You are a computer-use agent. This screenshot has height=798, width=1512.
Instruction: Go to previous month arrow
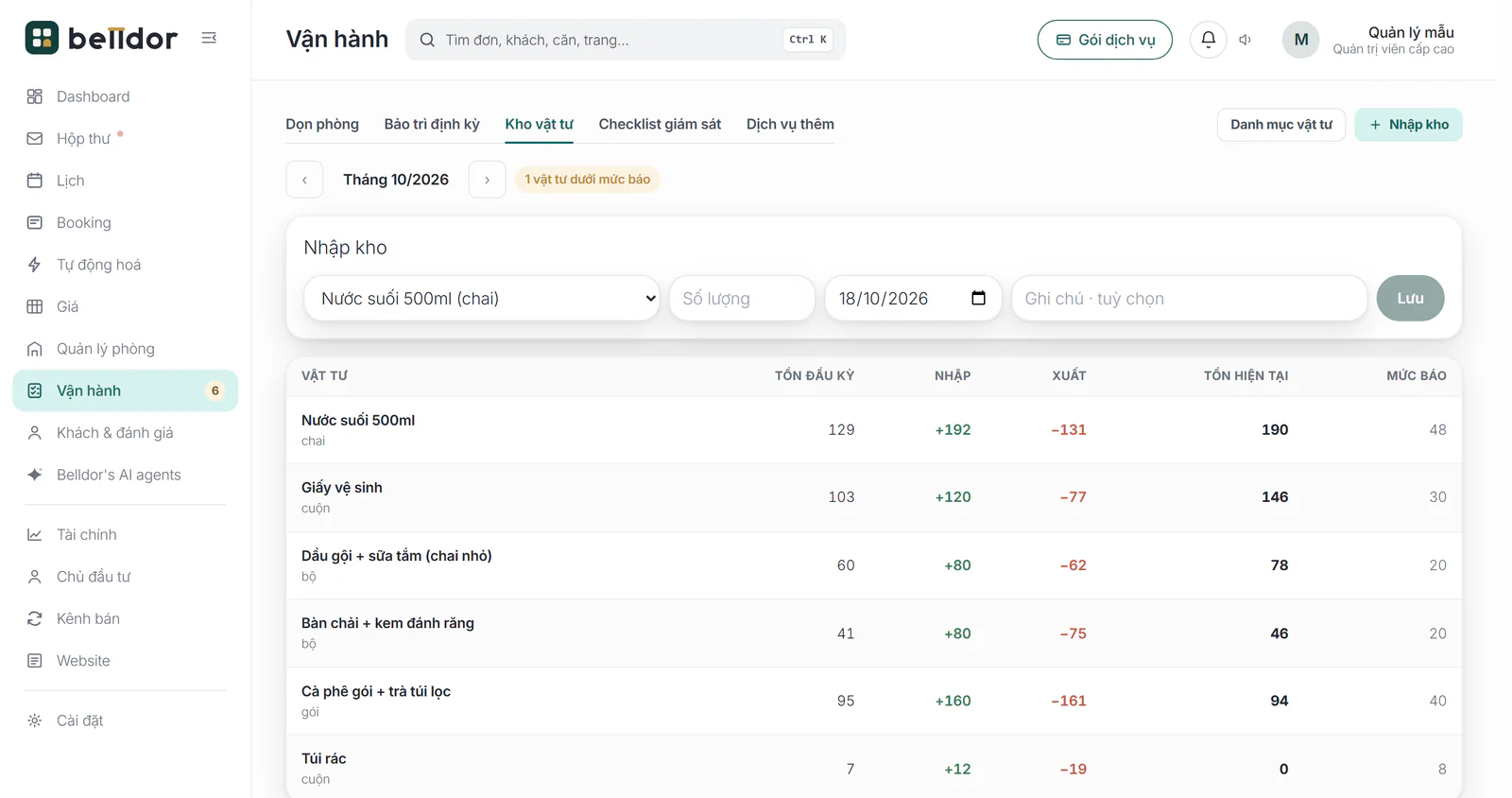pos(304,180)
